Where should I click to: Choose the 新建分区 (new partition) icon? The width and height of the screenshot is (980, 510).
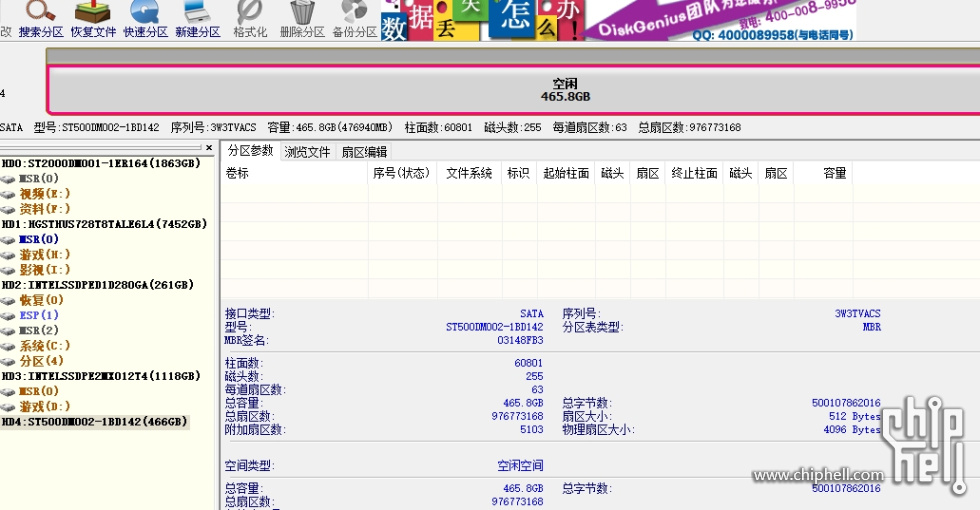click(198, 20)
